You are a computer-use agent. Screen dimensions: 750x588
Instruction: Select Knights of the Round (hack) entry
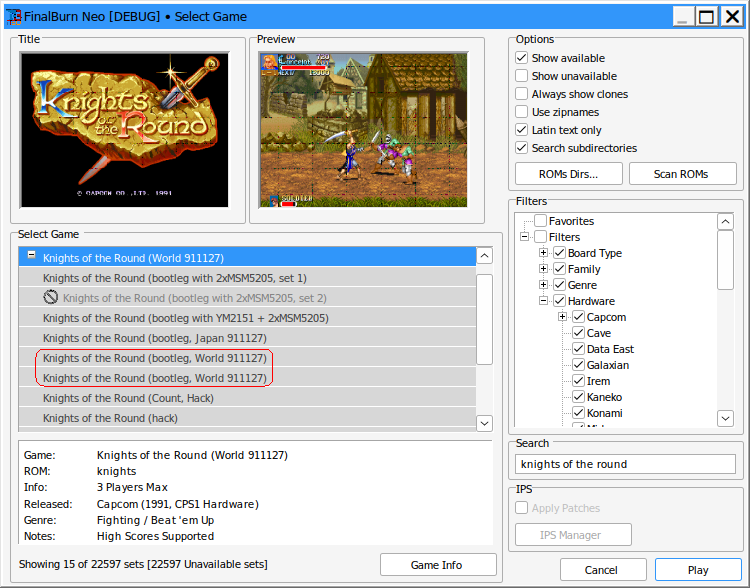tap(247, 418)
